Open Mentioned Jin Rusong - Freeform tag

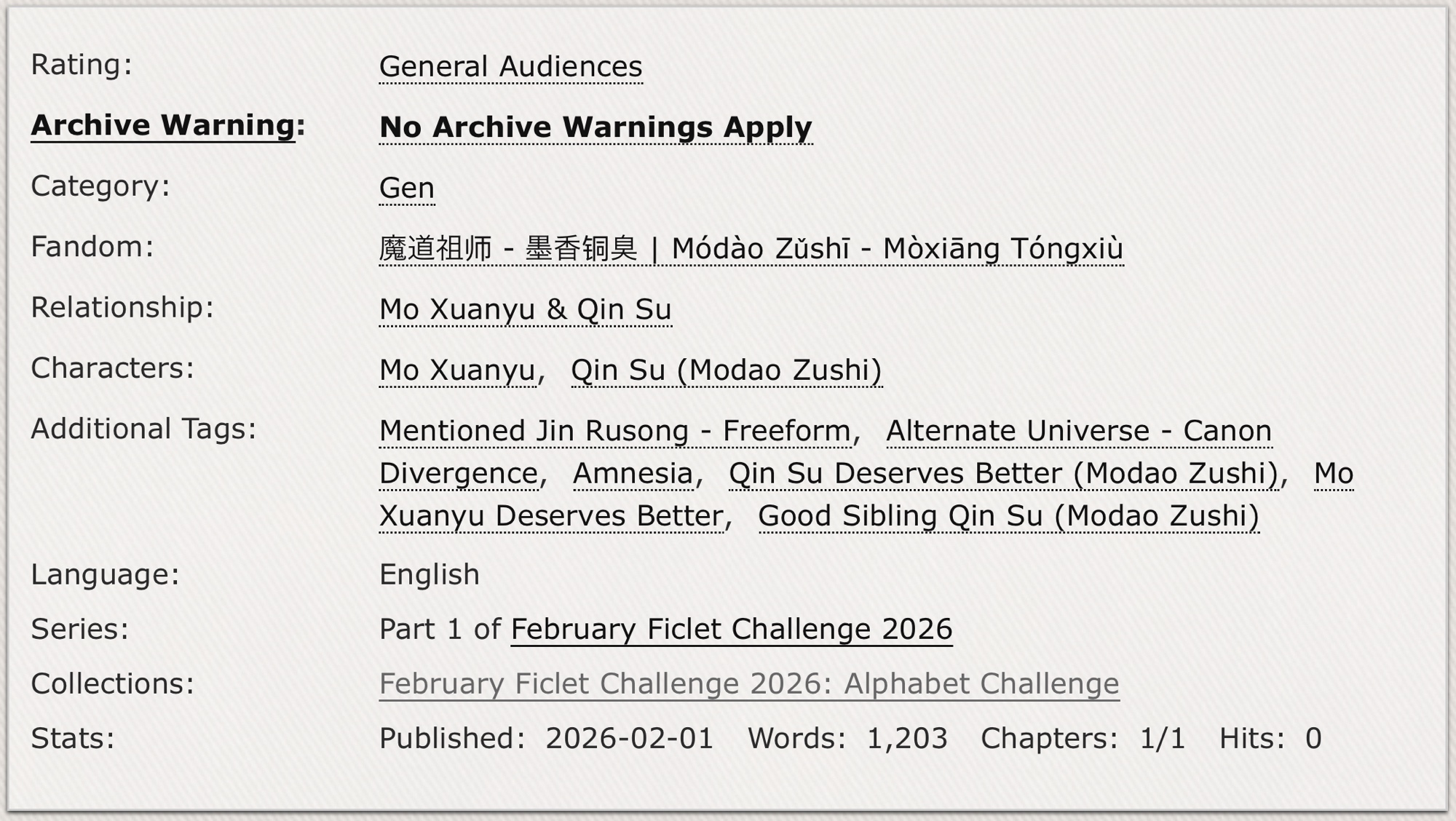click(x=615, y=431)
